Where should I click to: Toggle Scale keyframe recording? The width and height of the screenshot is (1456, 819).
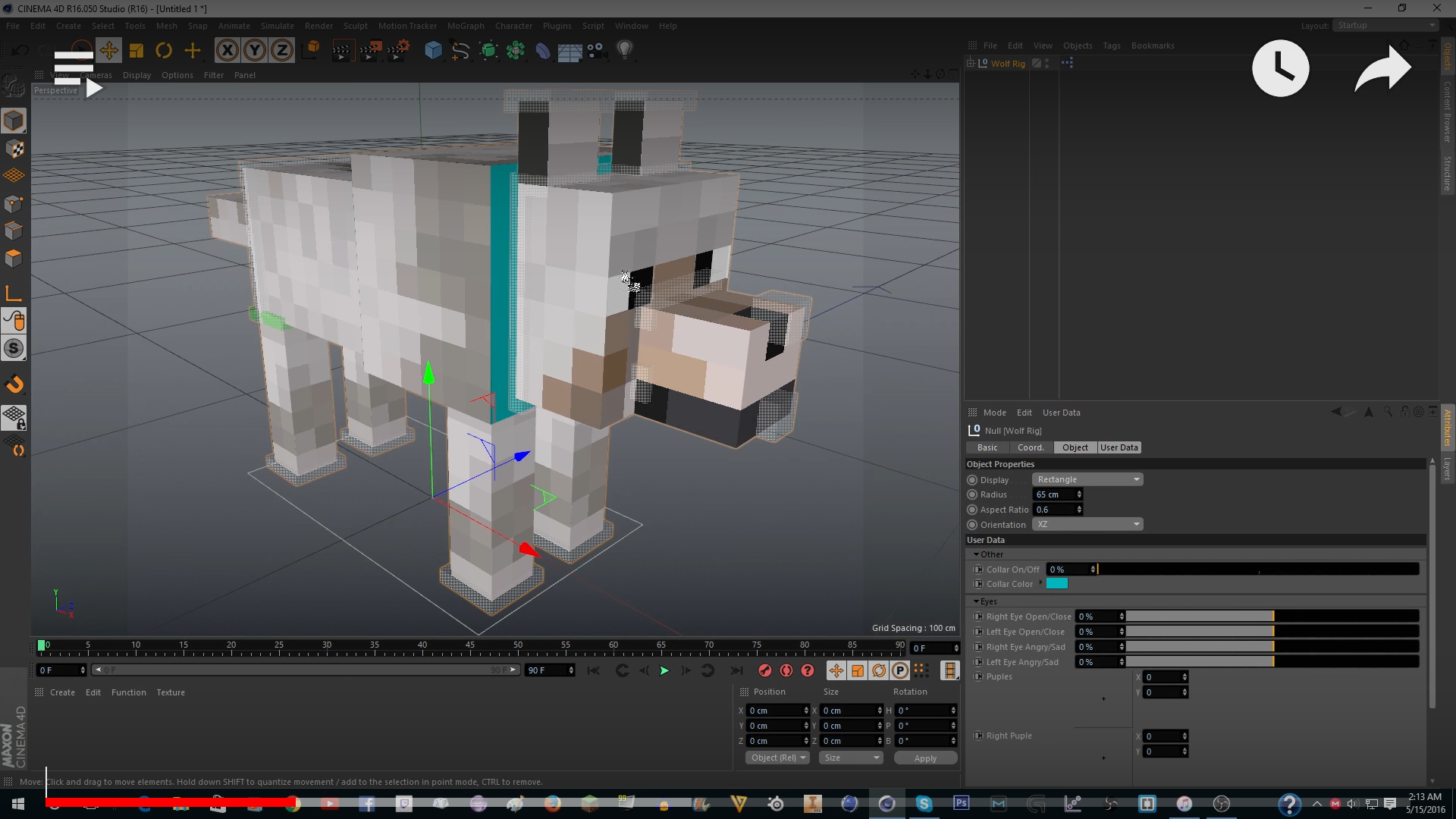(x=857, y=670)
